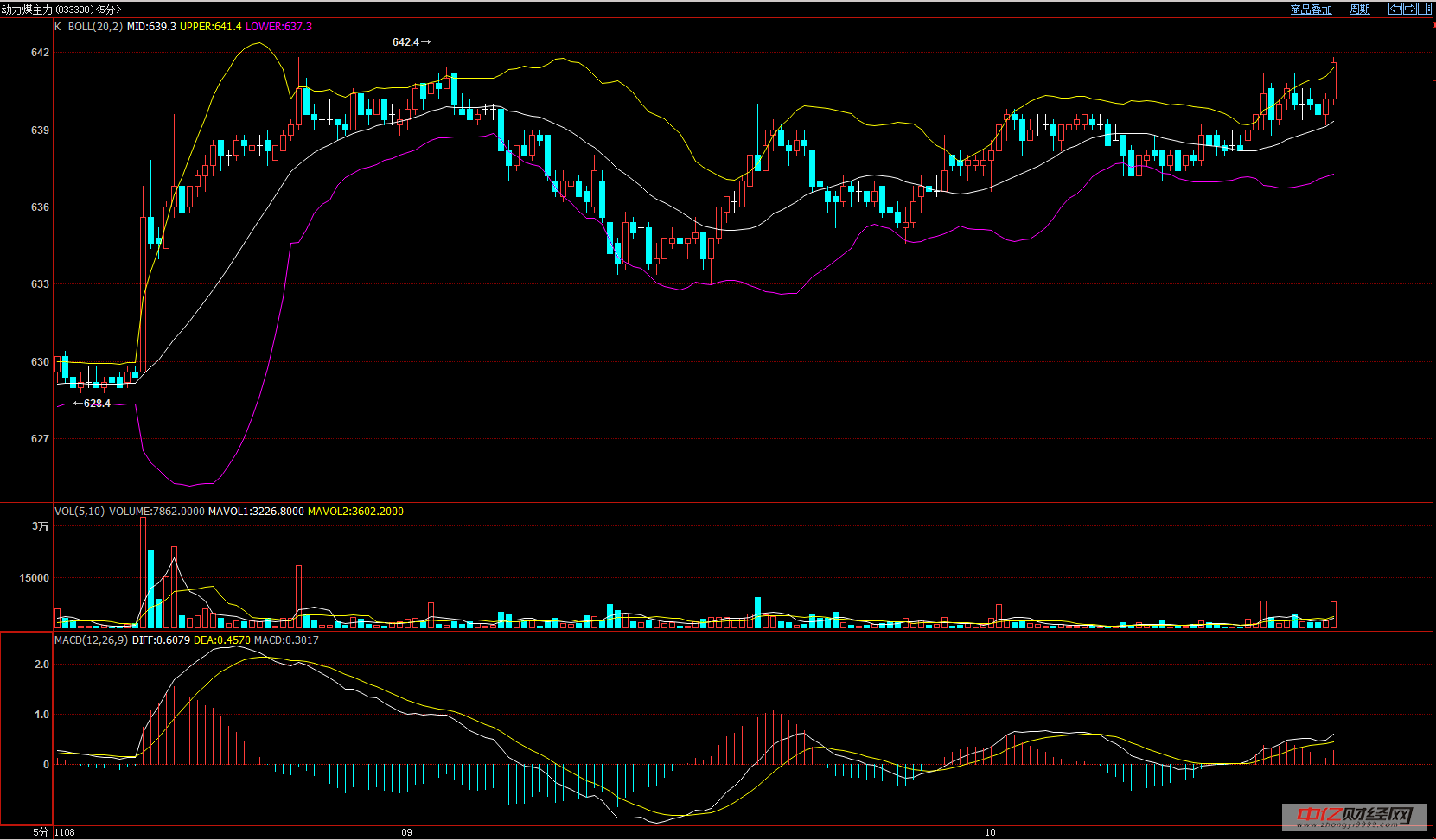Click the 15000 volume axis label
Image resolution: width=1436 pixels, height=840 pixels.
(35, 578)
